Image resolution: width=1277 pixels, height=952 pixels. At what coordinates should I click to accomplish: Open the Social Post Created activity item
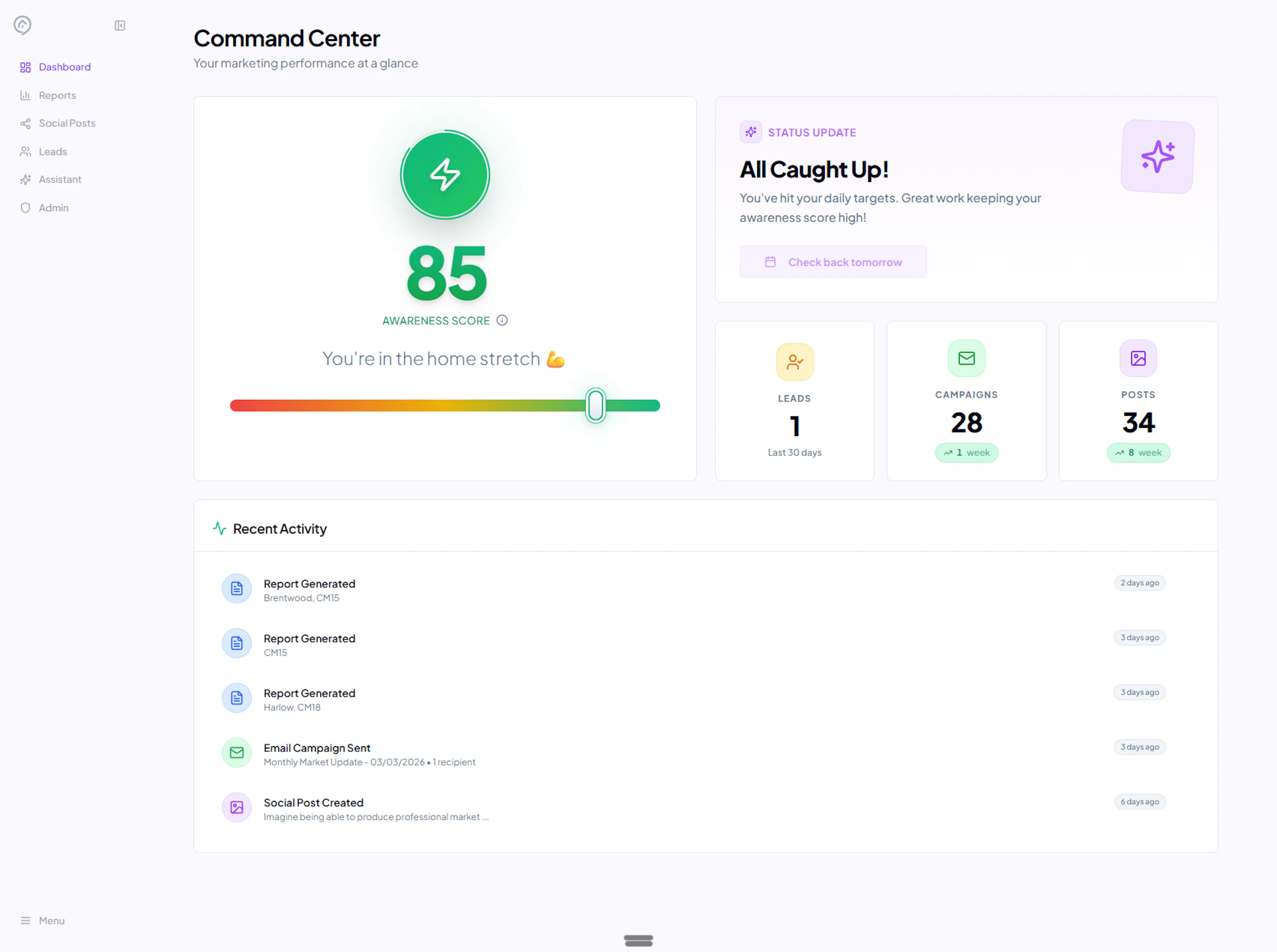click(313, 803)
